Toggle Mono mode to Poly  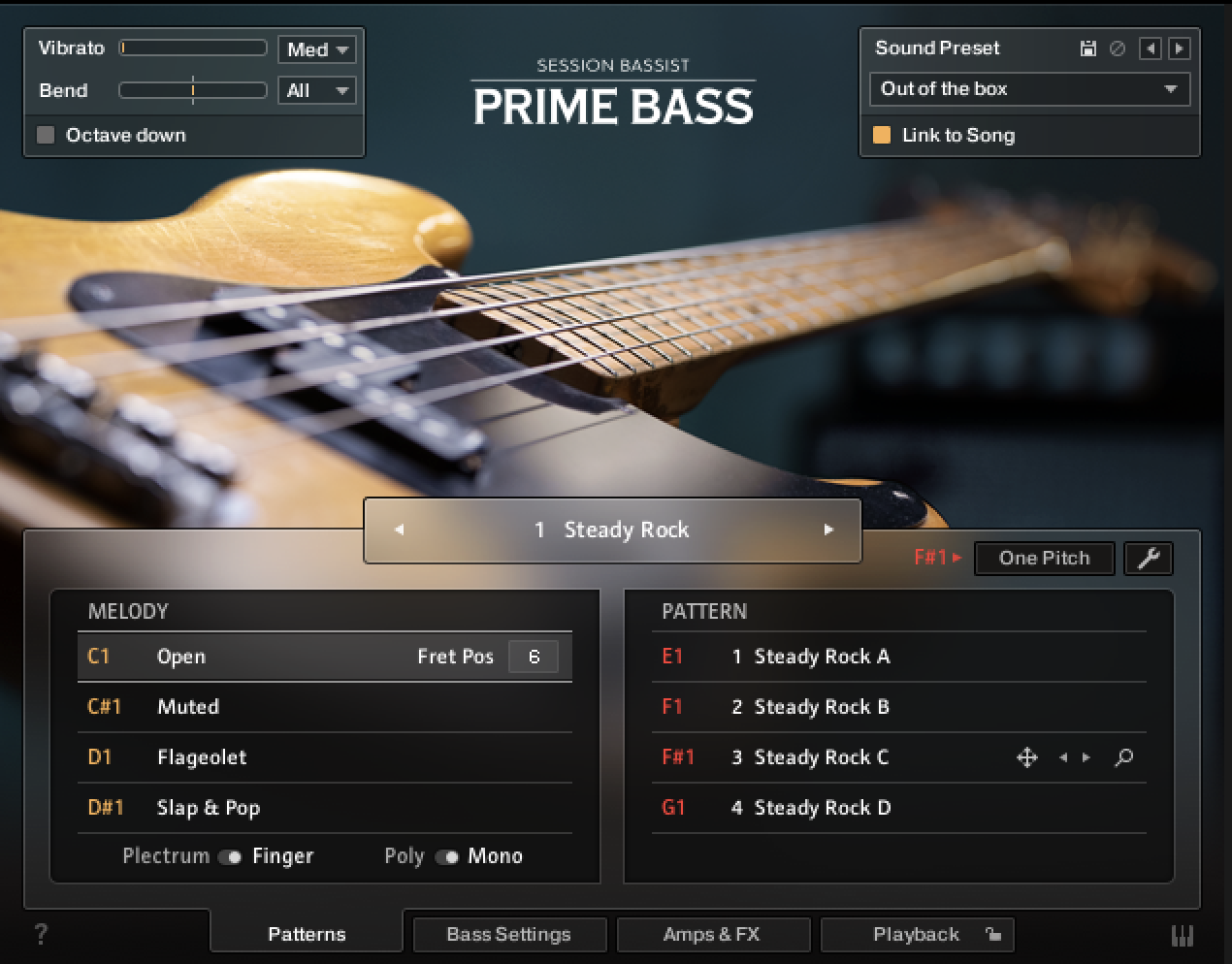(x=448, y=856)
